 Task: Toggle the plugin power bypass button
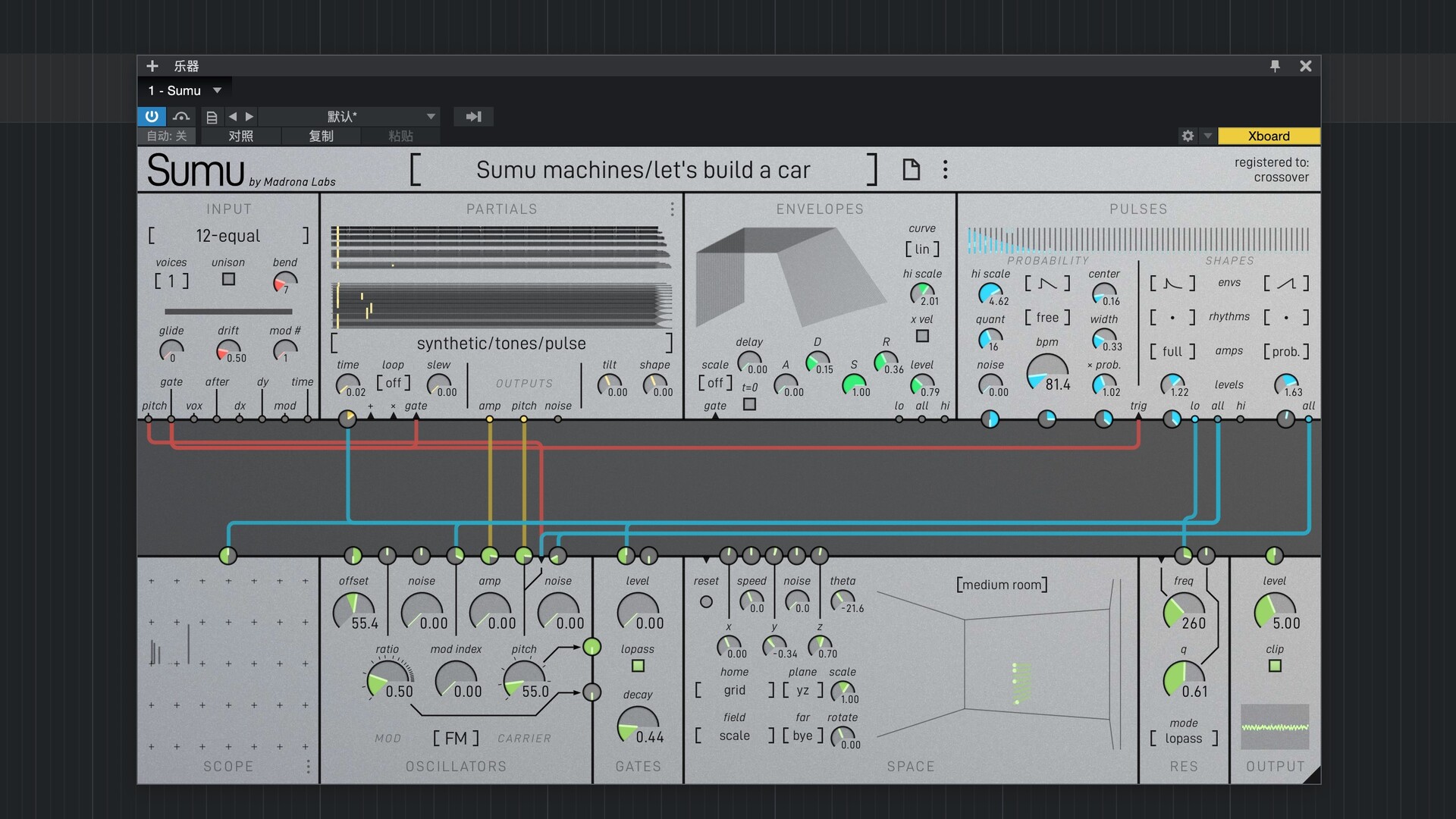click(x=152, y=116)
